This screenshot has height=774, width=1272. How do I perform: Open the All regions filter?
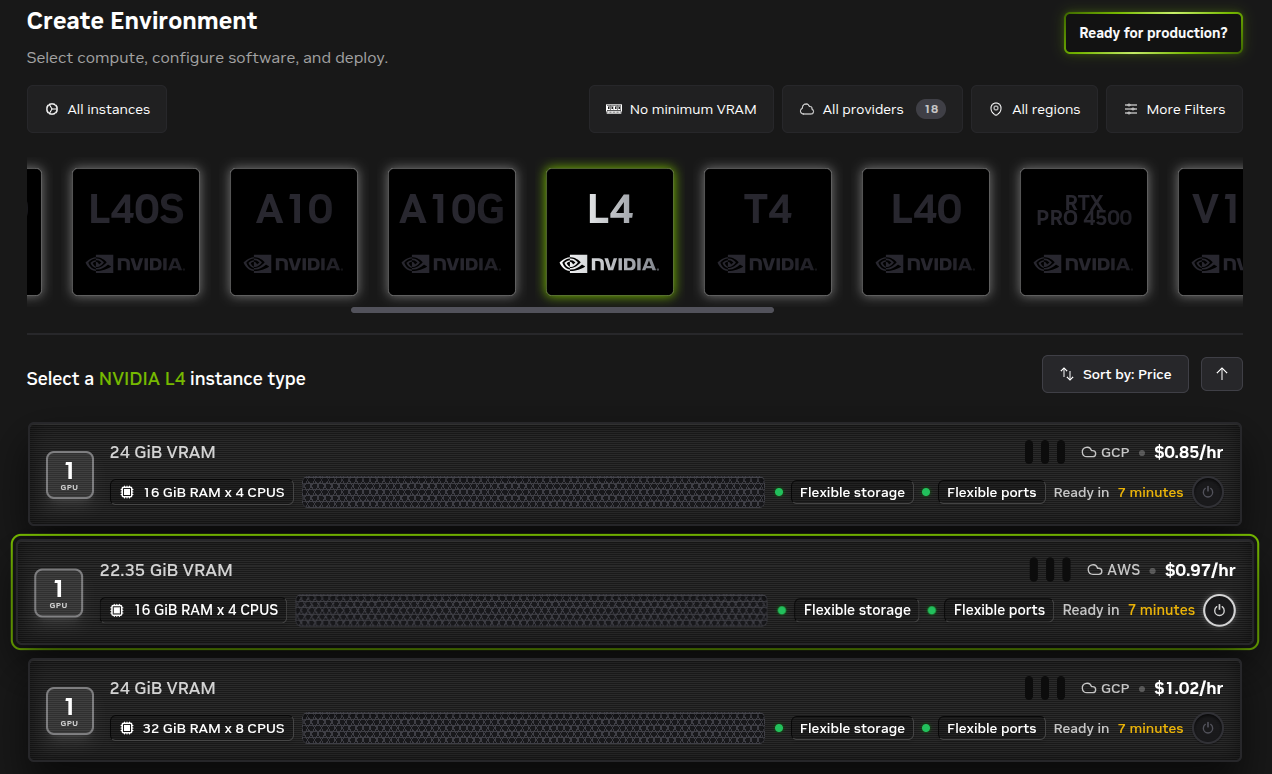click(x=1034, y=109)
